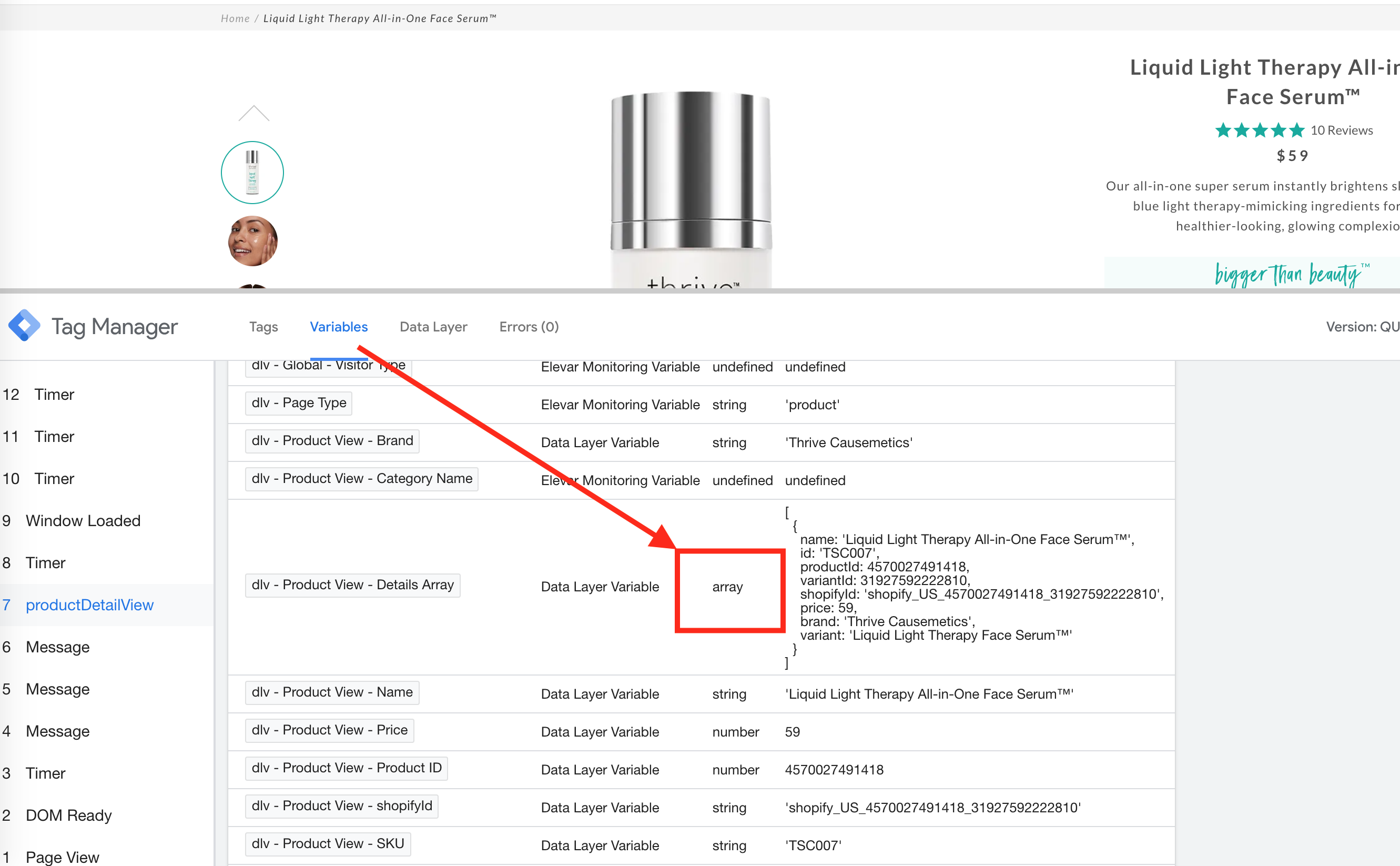This screenshot has height=866, width=1400.
Task: Select event 12 Timer
Action: pyautogui.click(x=54, y=395)
